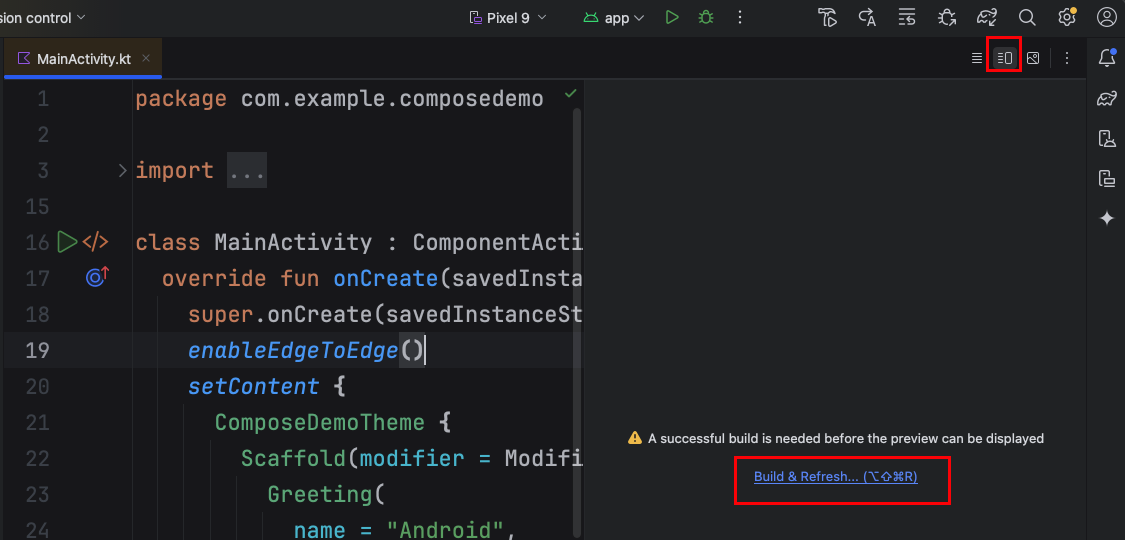Open Running Devices in the right sidebar

(x=1106, y=178)
